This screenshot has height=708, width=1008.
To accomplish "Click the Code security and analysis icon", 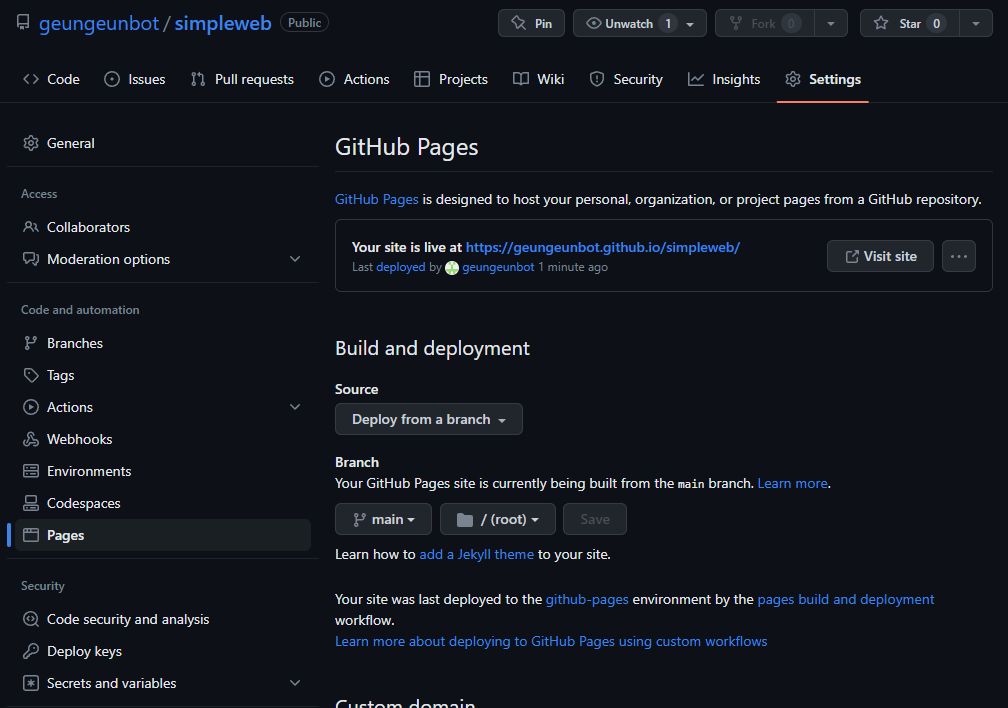I will pos(31,619).
